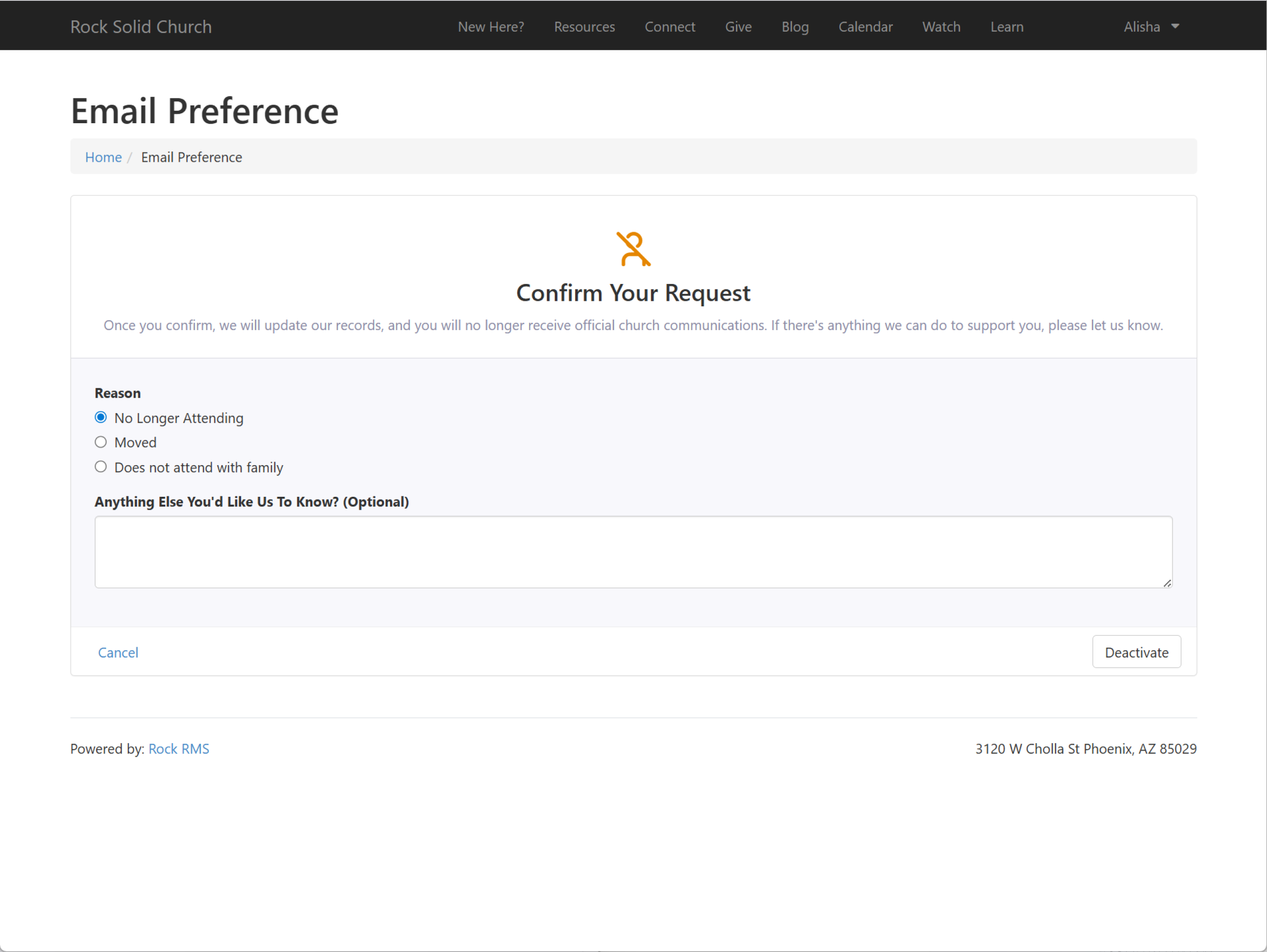Click Home in the breadcrumb
This screenshot has width=1267, height=952.
tap(103, 157)
